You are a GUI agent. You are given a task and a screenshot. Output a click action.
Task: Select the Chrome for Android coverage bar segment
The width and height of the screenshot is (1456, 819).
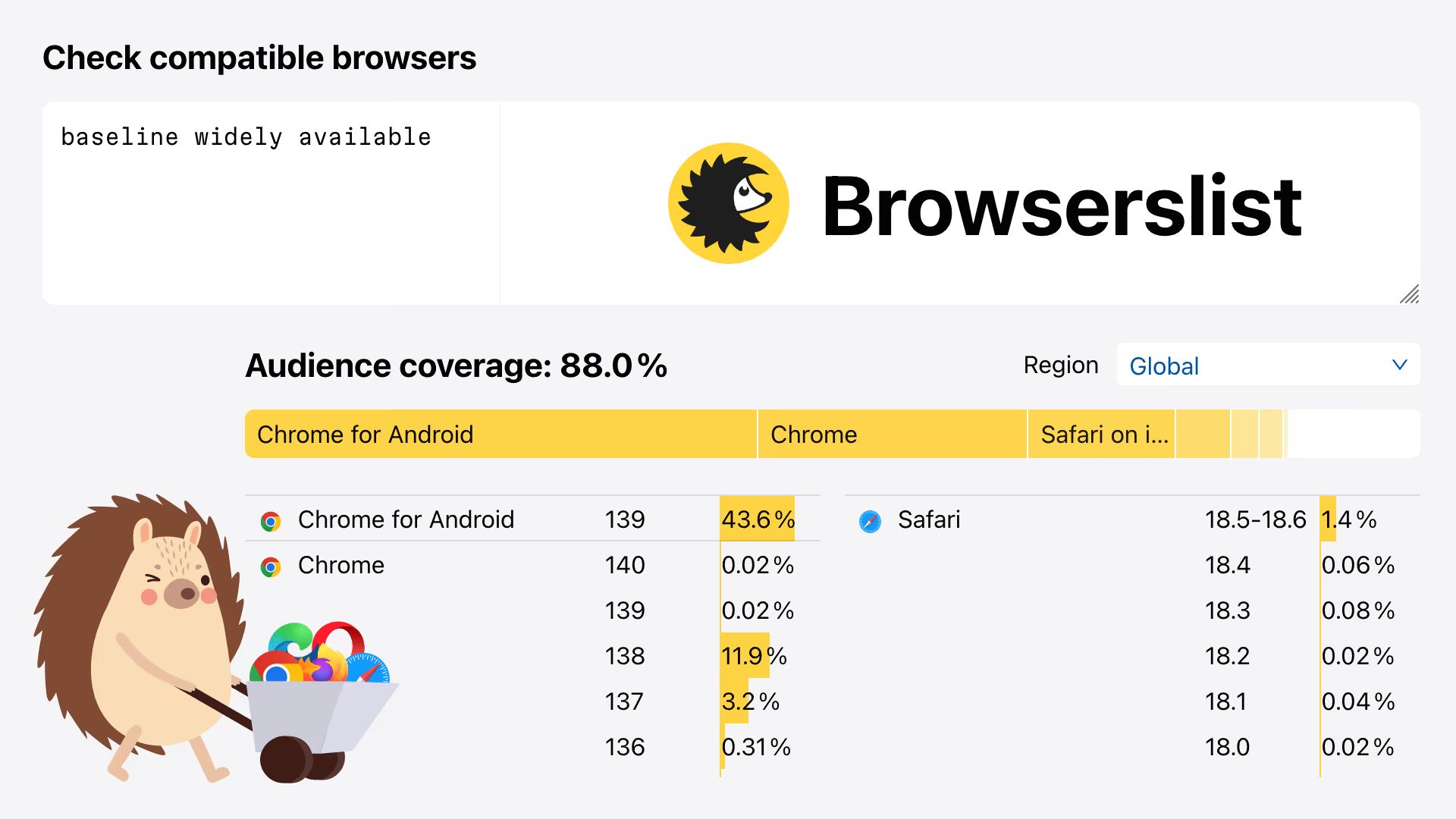(x=500, y=434)
